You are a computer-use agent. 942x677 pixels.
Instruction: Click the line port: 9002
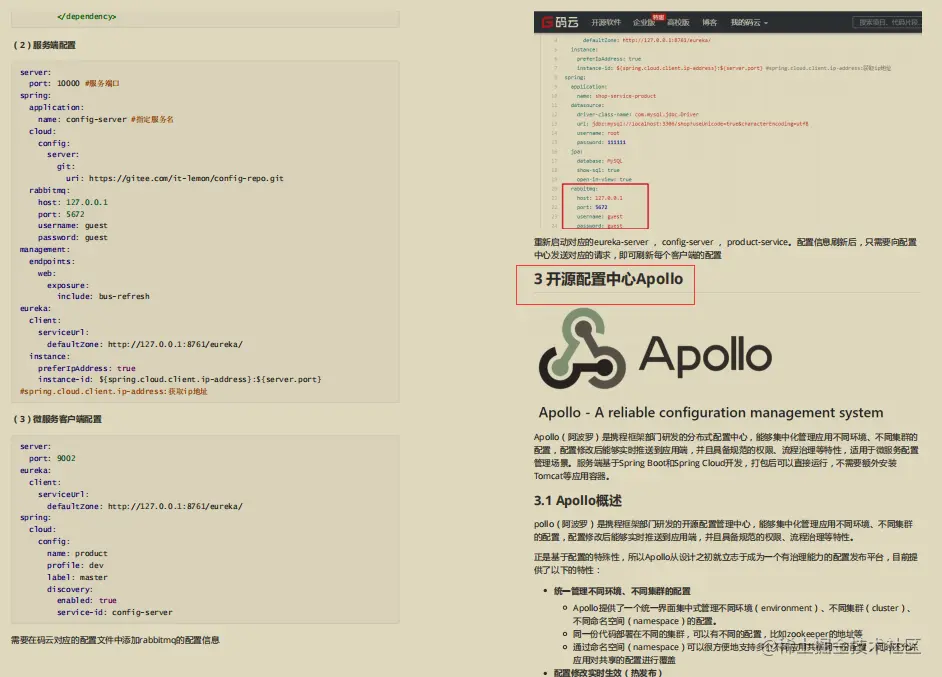pyautogui.click(x=52, y=458)
